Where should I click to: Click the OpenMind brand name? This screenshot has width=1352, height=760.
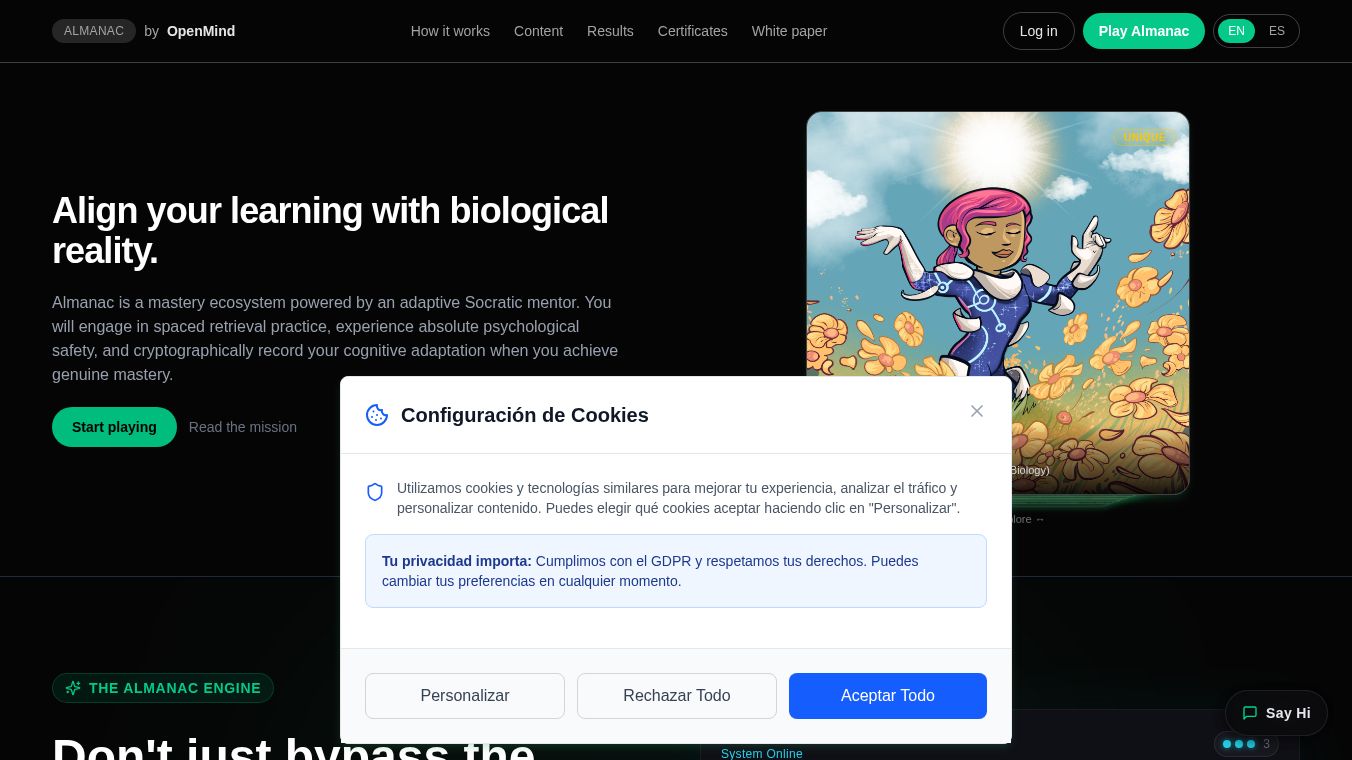click(x=201, y=31)
